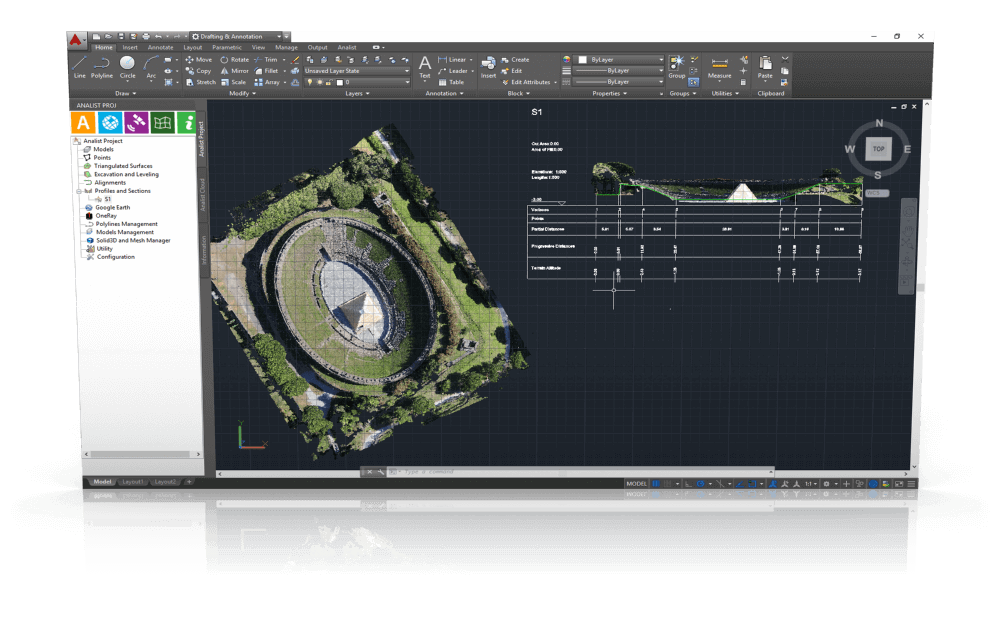Click the Linear dimension tool
The height and width of the screenshot is (620, 1000).
[453, 59]
